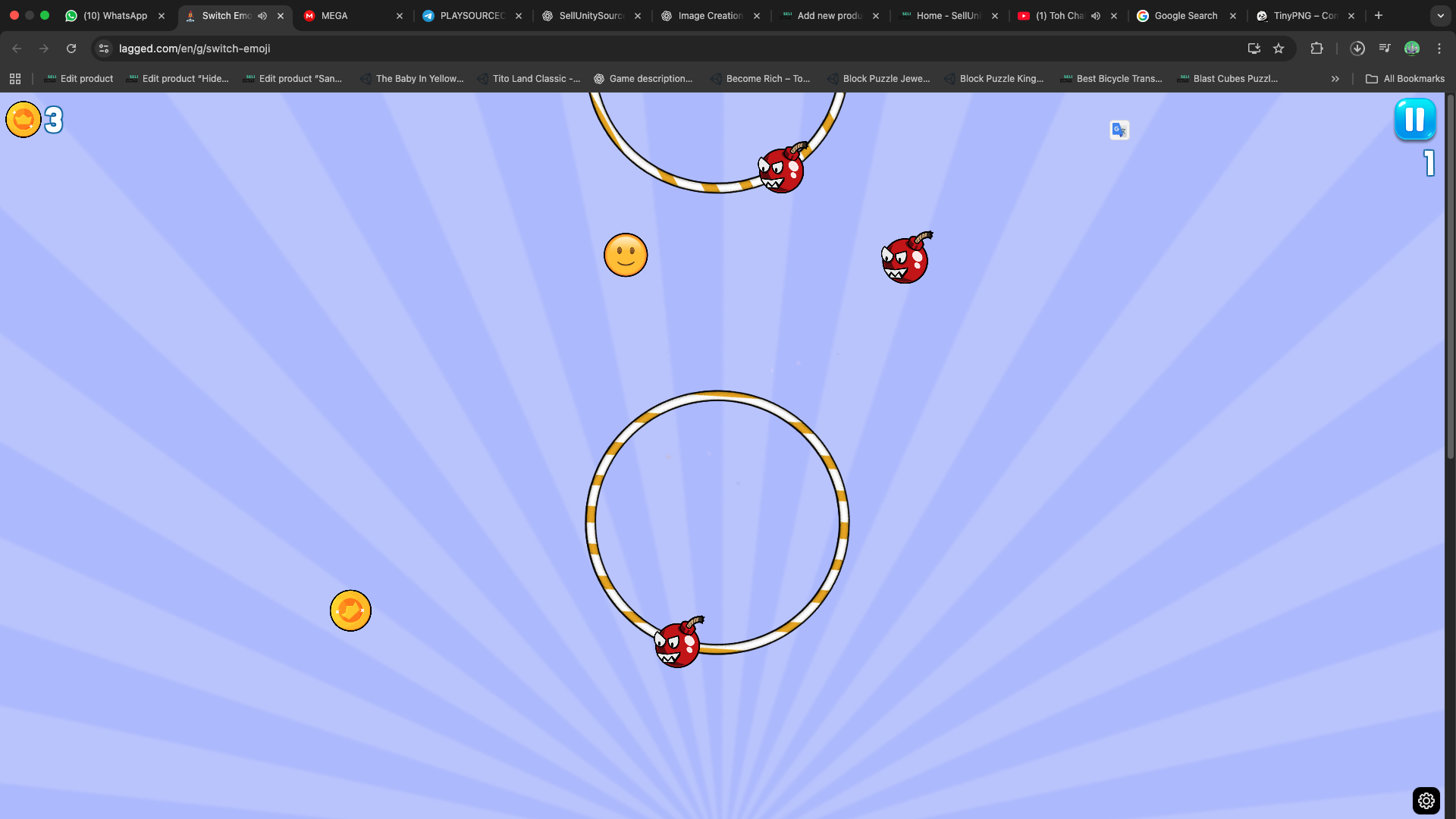Open the Chrome downloads icon
Viewport: 1456px width, 819px height.
1357,49
